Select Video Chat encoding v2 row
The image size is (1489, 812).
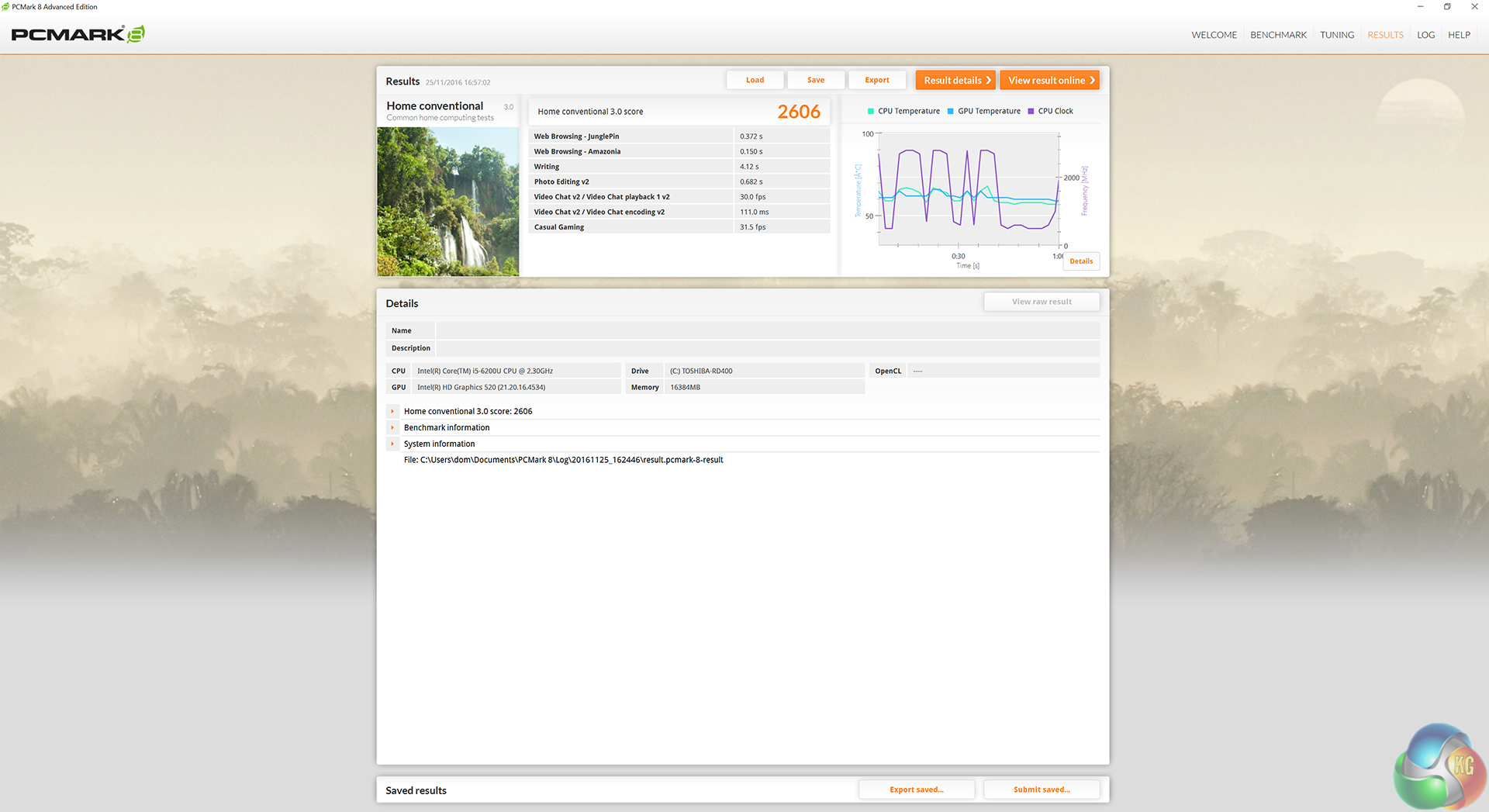[x=679, y=212]
